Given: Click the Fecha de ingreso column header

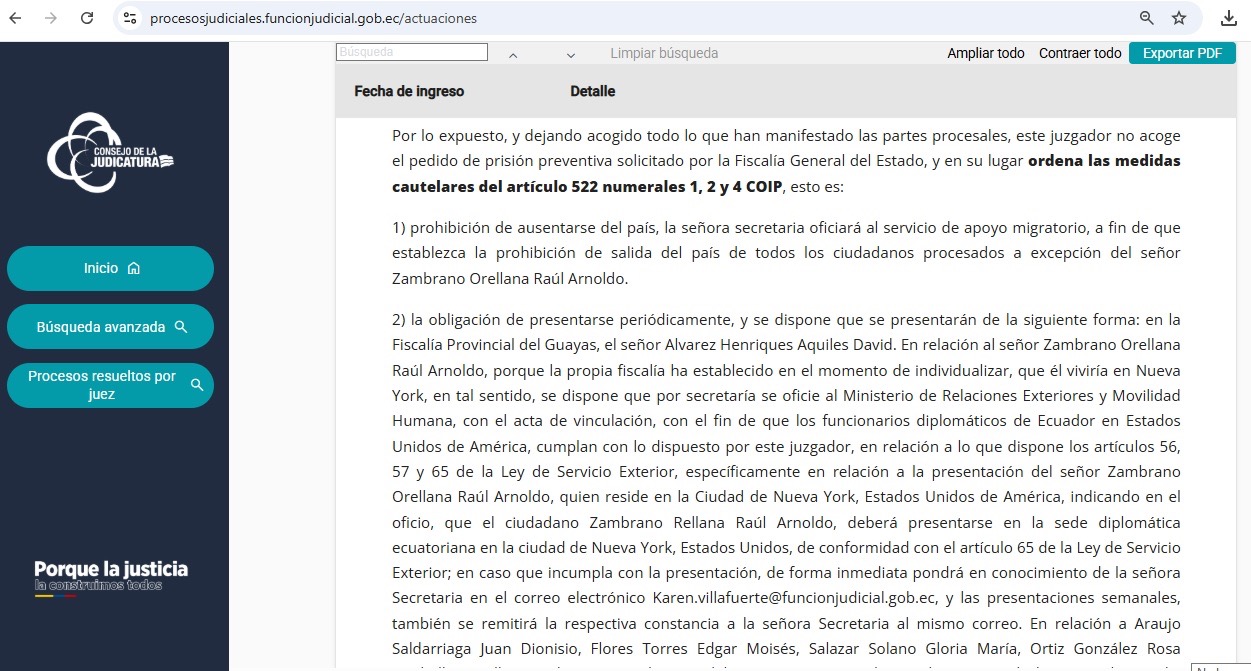Looking at the screenshot, I should tap(409, 91).
